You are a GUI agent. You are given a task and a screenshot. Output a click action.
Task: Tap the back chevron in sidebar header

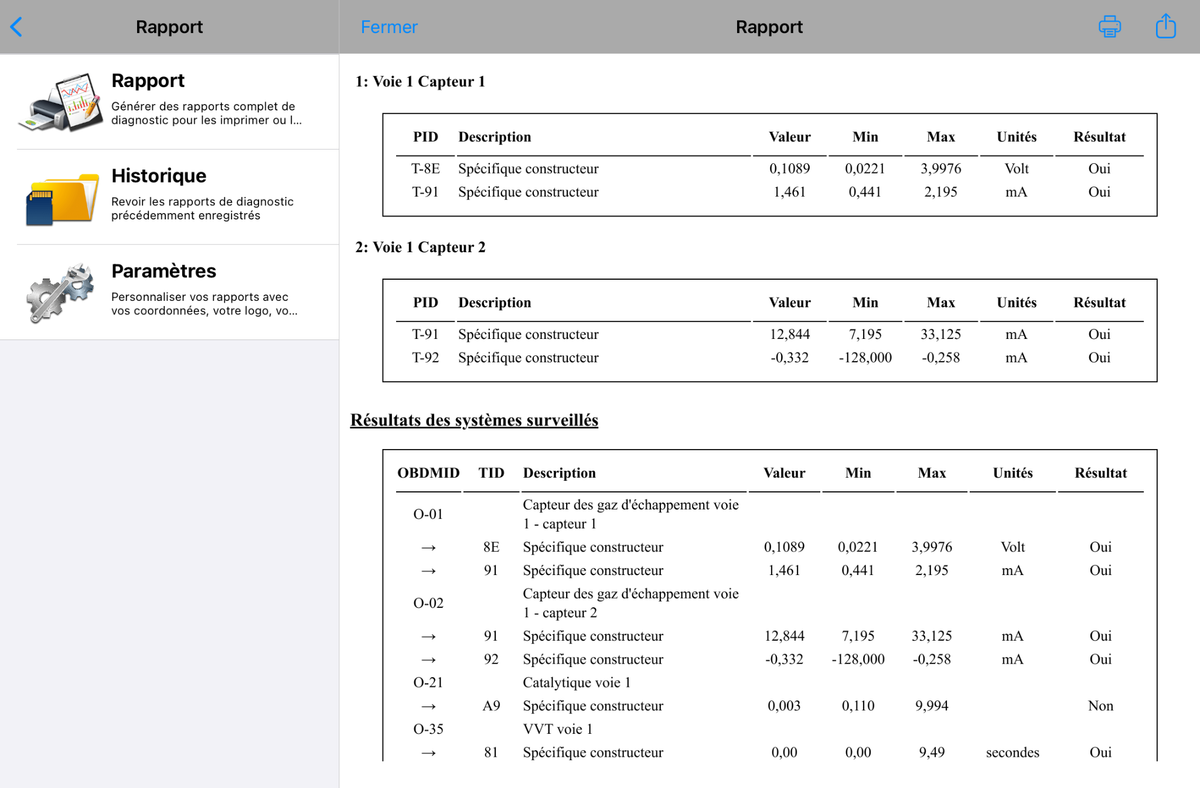(15, 27)
